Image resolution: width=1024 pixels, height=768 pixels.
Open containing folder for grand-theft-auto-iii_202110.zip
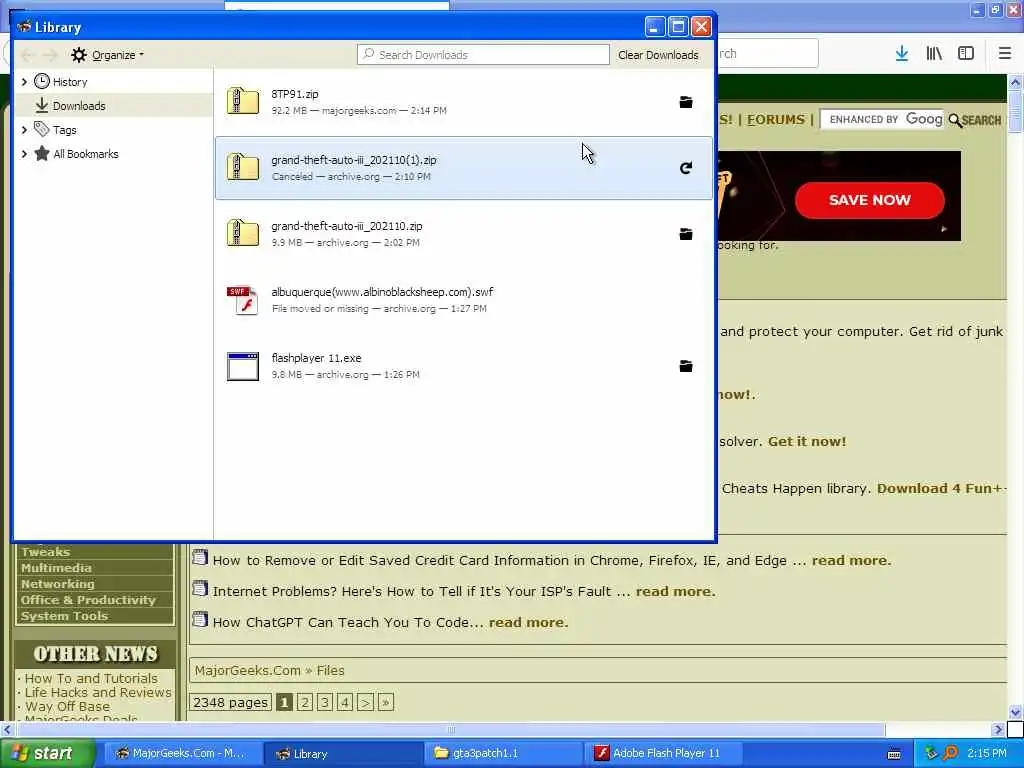pos(686,234)
